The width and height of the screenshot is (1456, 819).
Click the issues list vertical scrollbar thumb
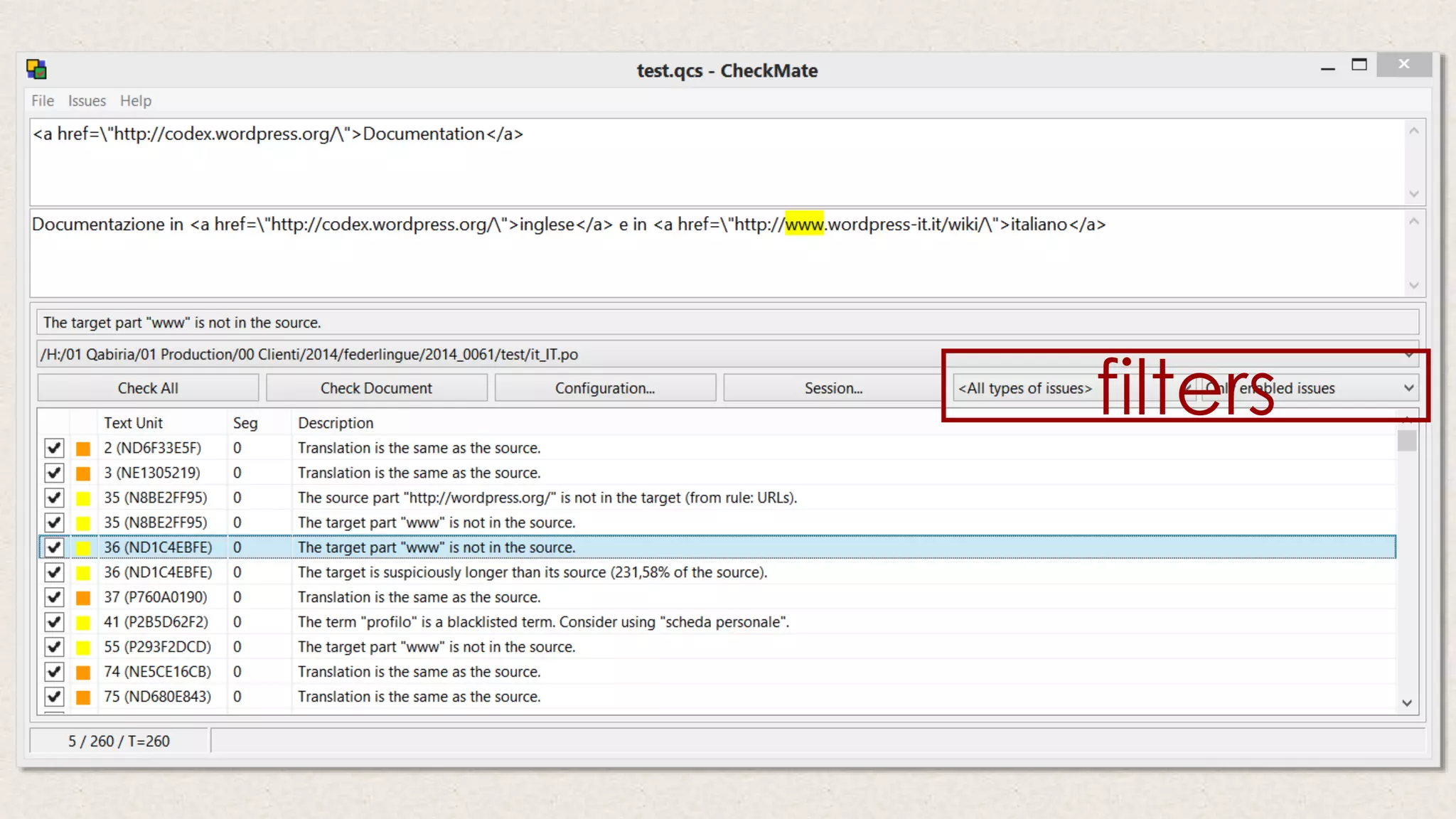[x=1407, y=441]
